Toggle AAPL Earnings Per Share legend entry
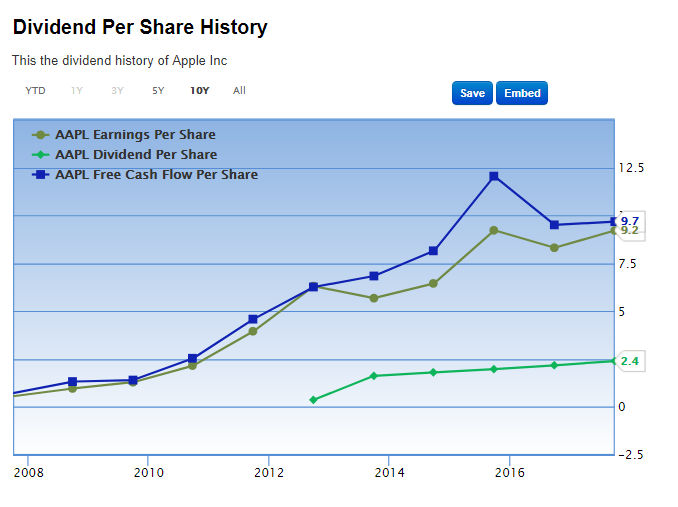 point(124,135)
